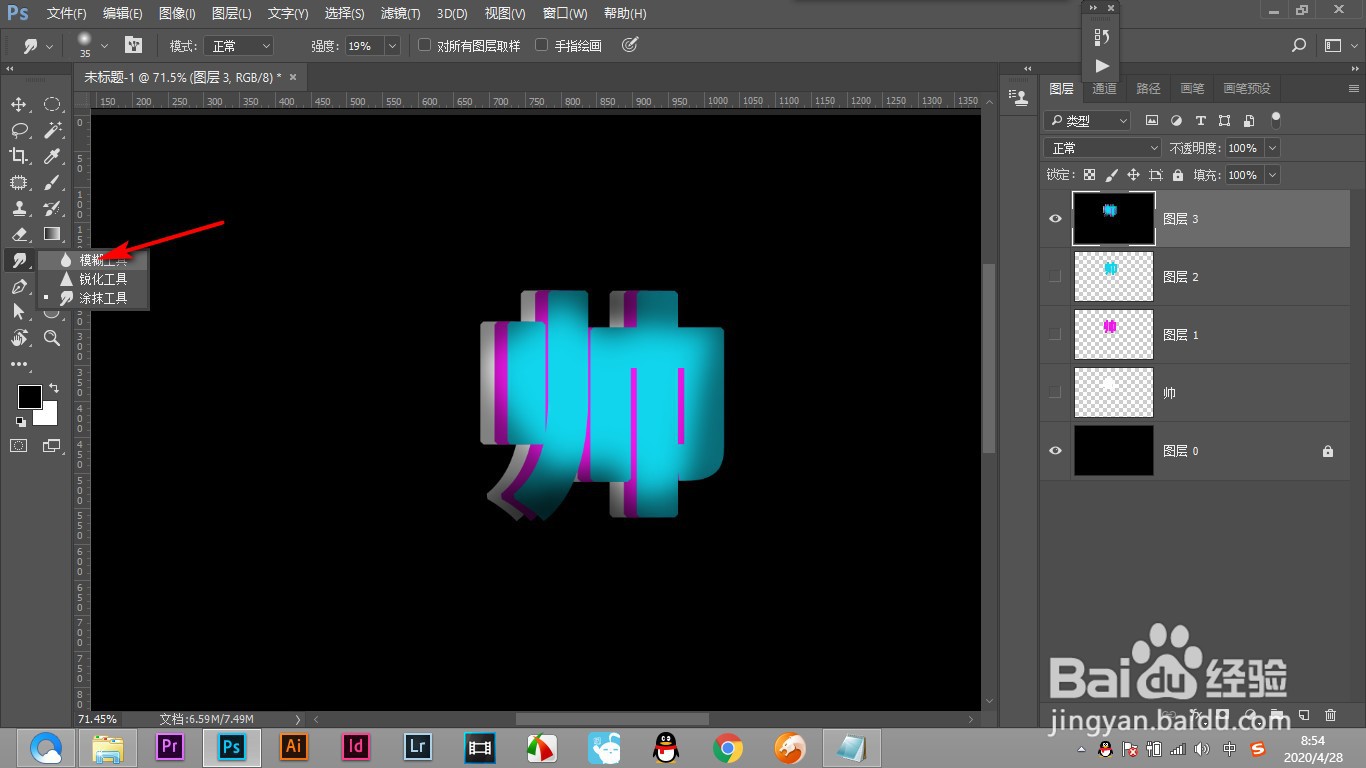This screenshot has width=1366, height=768.
Task: Select the Crop tool
Action: click(x=18, y=156)
